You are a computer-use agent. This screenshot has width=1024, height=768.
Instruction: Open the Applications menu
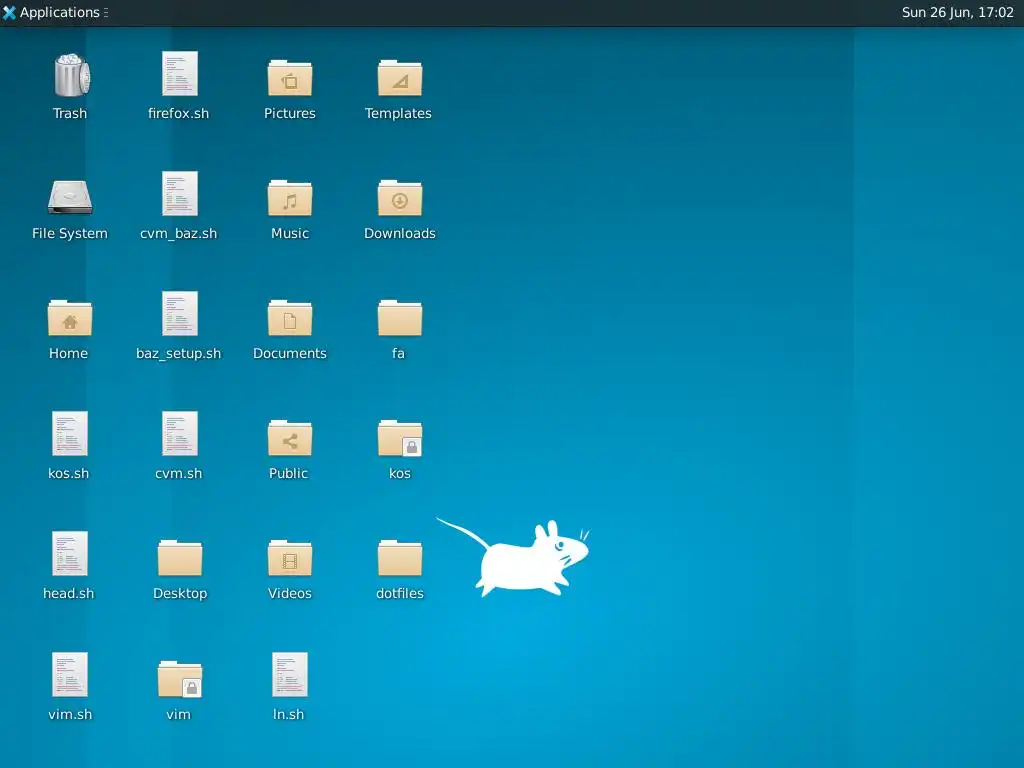pyautogui.click(x=56, y=12)
